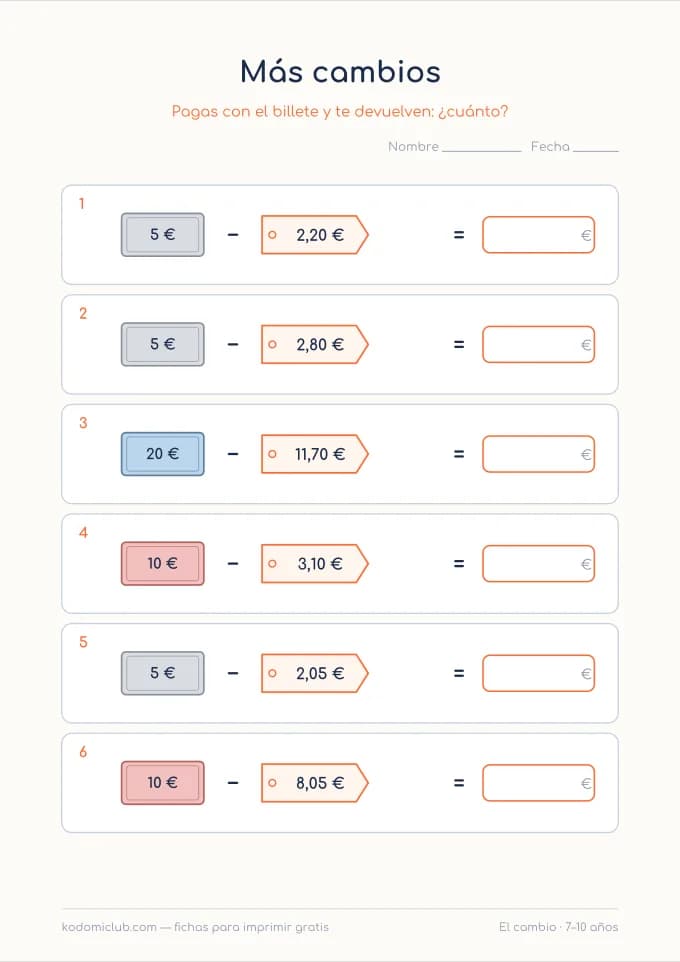Viewport: 680px width, 962px height.
Task: Click the Fecha blank line
Action: click(595, 150)
